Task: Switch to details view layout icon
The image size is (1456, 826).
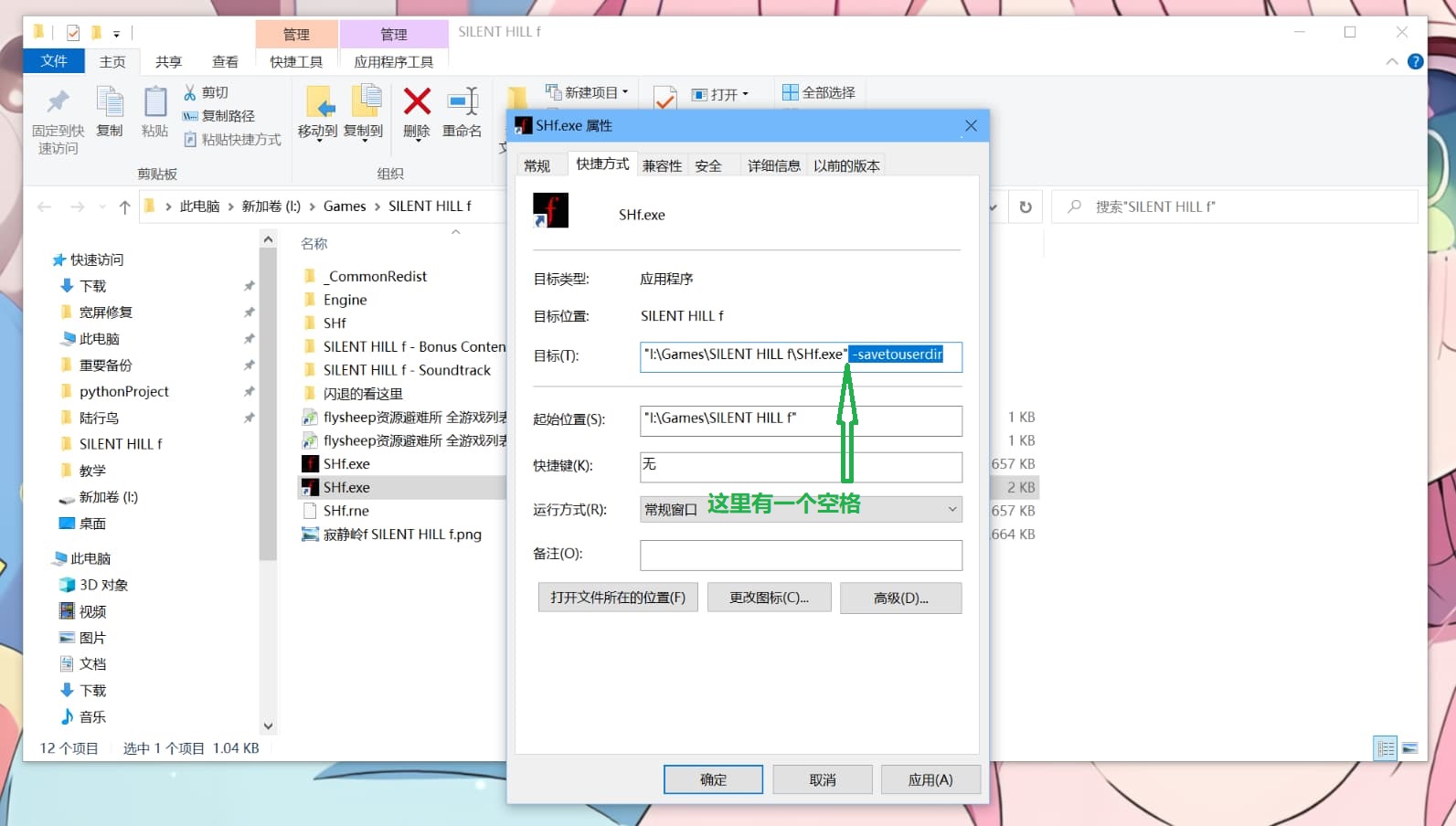Action: [1386, 748]
